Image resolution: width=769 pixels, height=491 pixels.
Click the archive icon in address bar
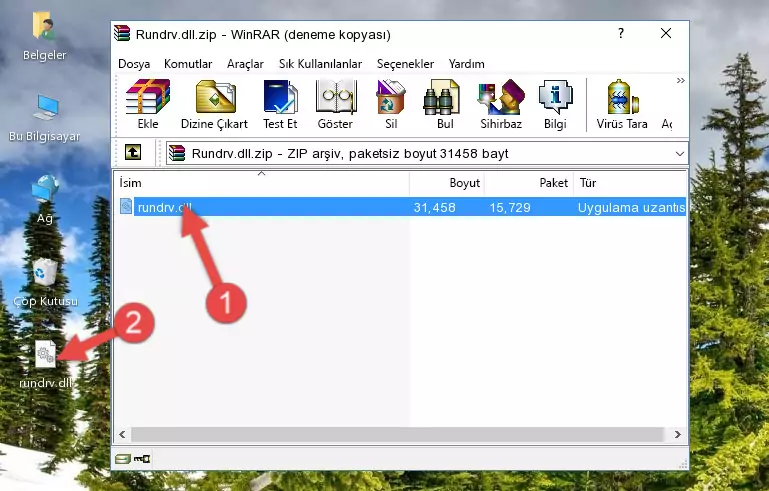click(177, 154)
